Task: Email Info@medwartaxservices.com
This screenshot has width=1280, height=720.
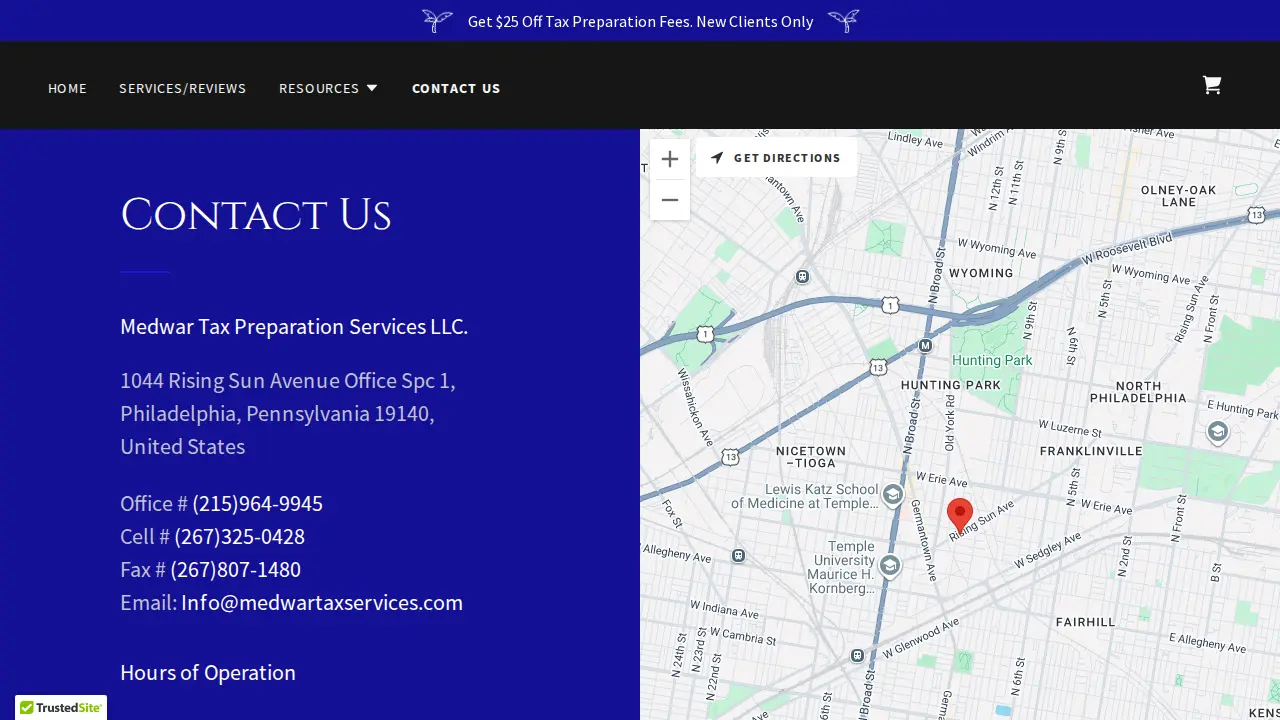Action: (322, 602)
